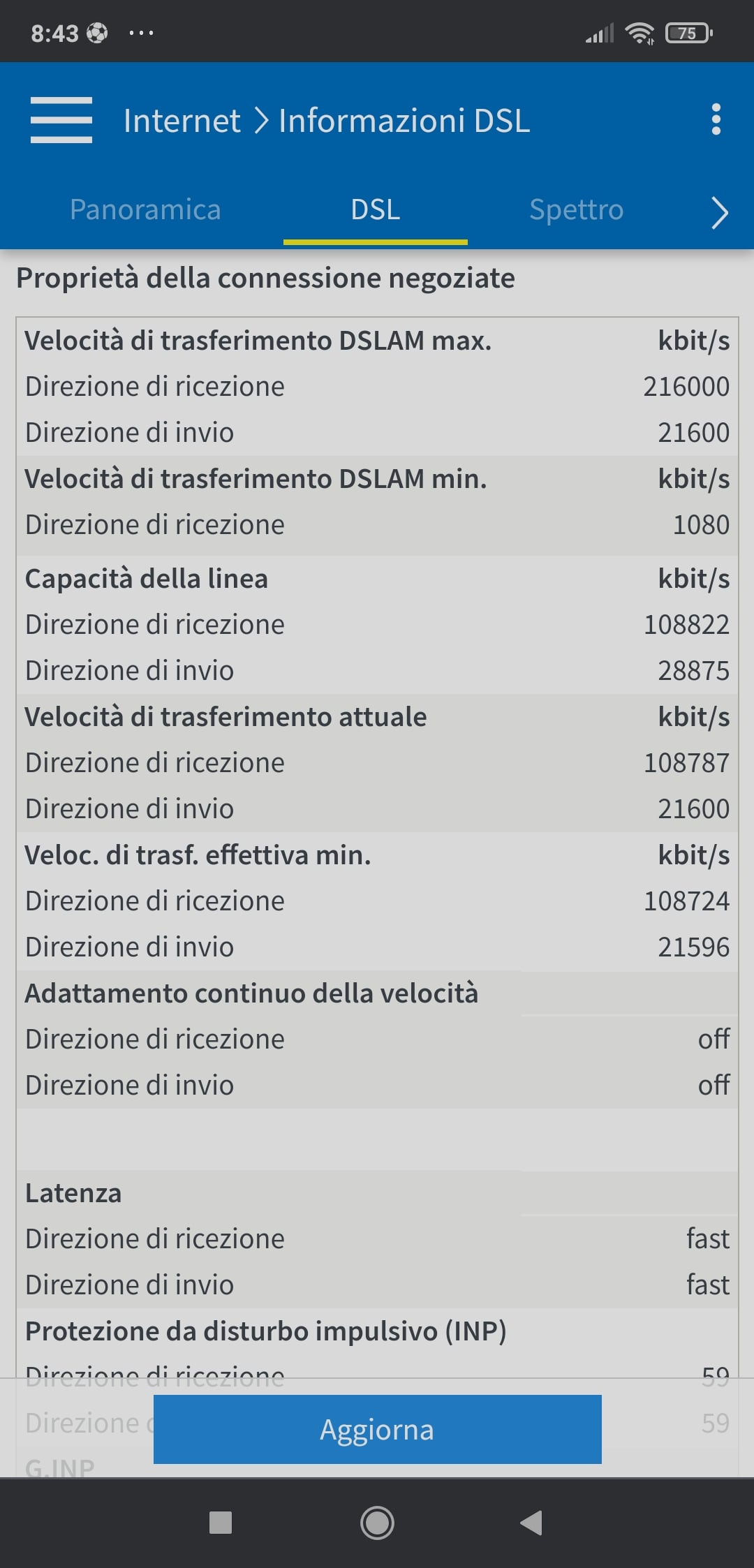Tap the Android back button

[531, 1522]
